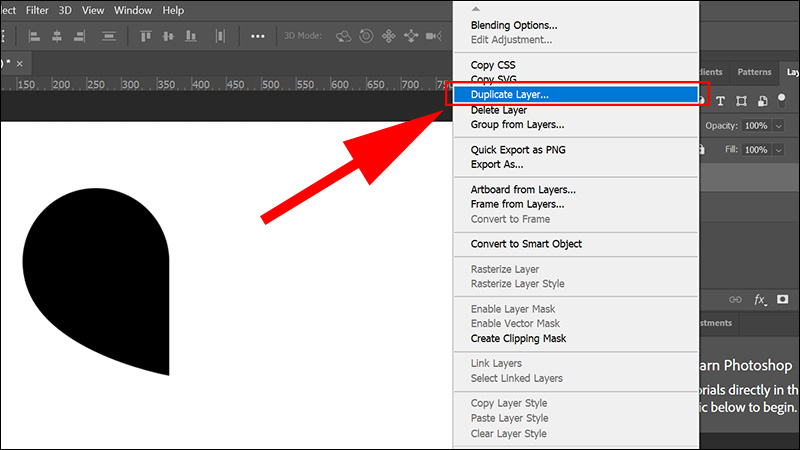Image resolution: width=800 pixels, height=450 pixels.
Task: Click the align horizontal centers icon
Action: (58, 36)
